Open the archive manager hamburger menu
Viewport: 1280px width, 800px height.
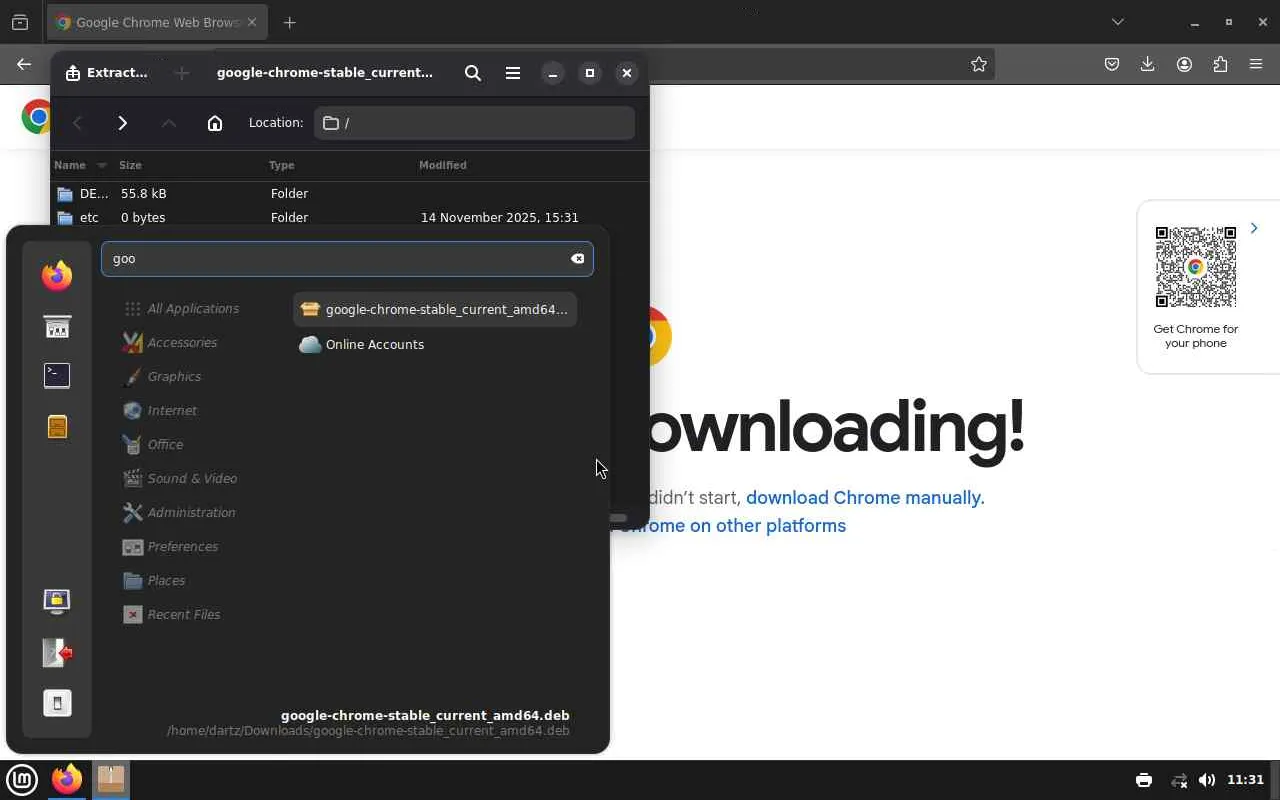pyautogui.click(x=513, y=73)
